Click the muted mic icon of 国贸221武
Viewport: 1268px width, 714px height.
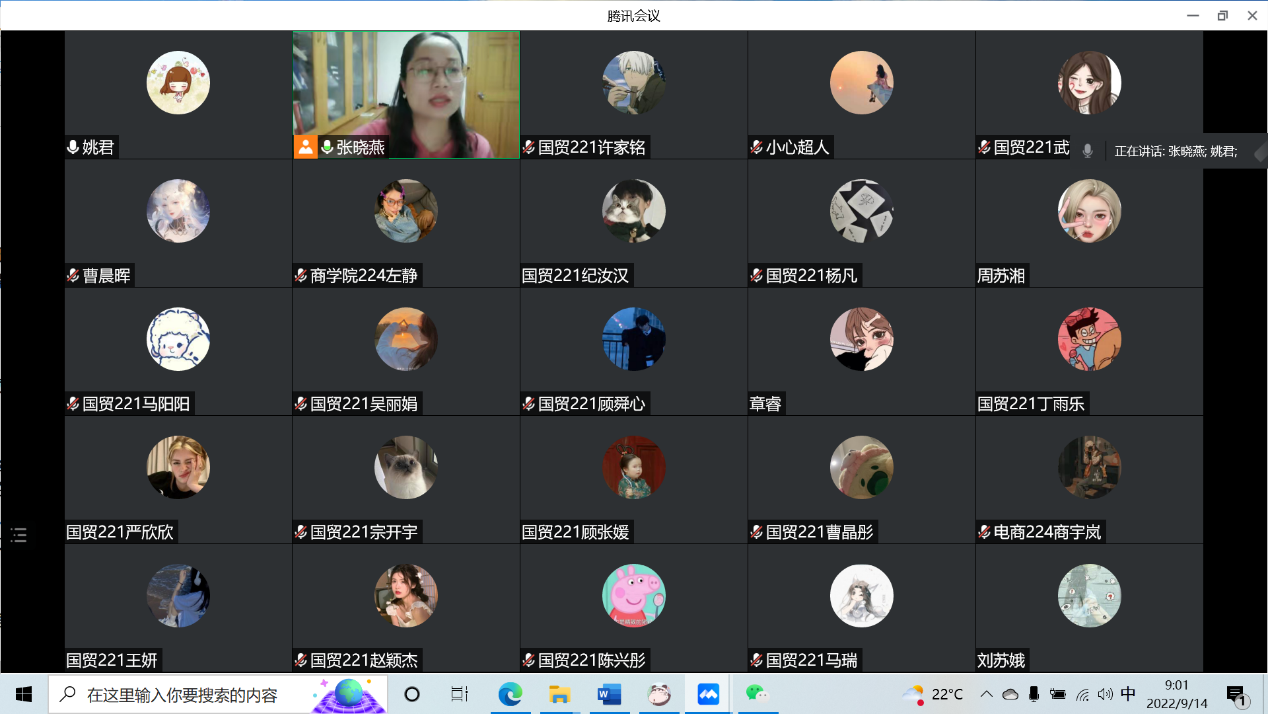click(984, 147)
